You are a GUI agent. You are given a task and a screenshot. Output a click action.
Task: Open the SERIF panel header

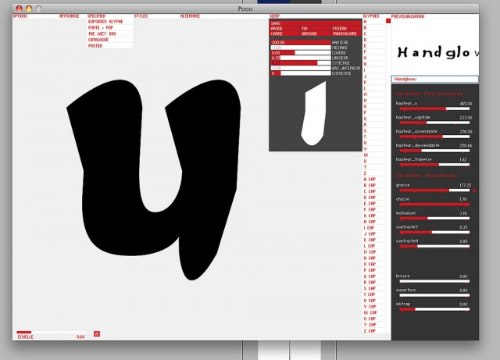pyautogui.click(x=275, y=16)
